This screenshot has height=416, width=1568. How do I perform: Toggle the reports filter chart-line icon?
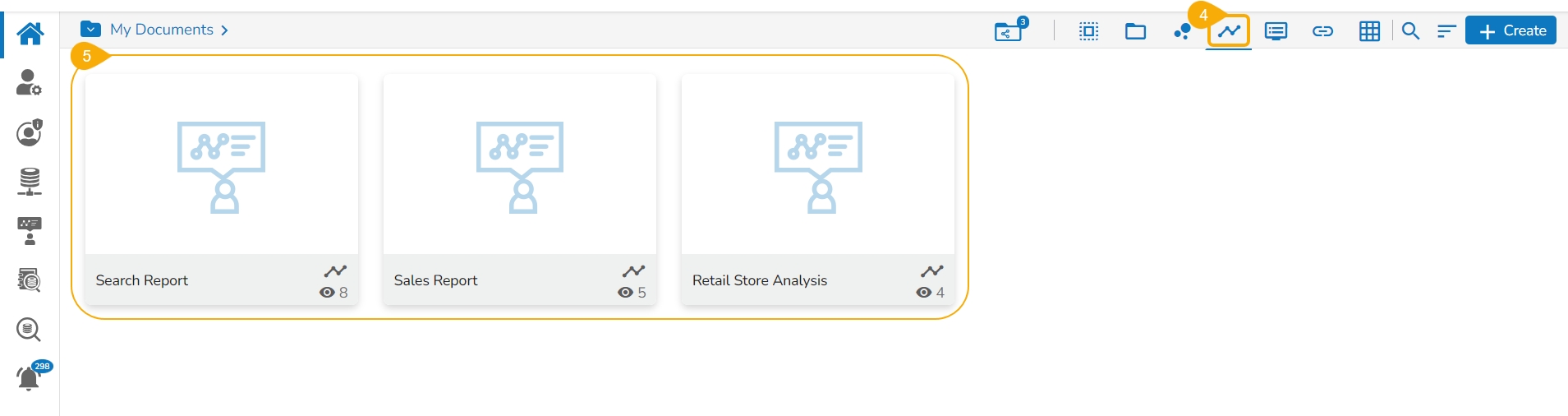[1229, 31]
